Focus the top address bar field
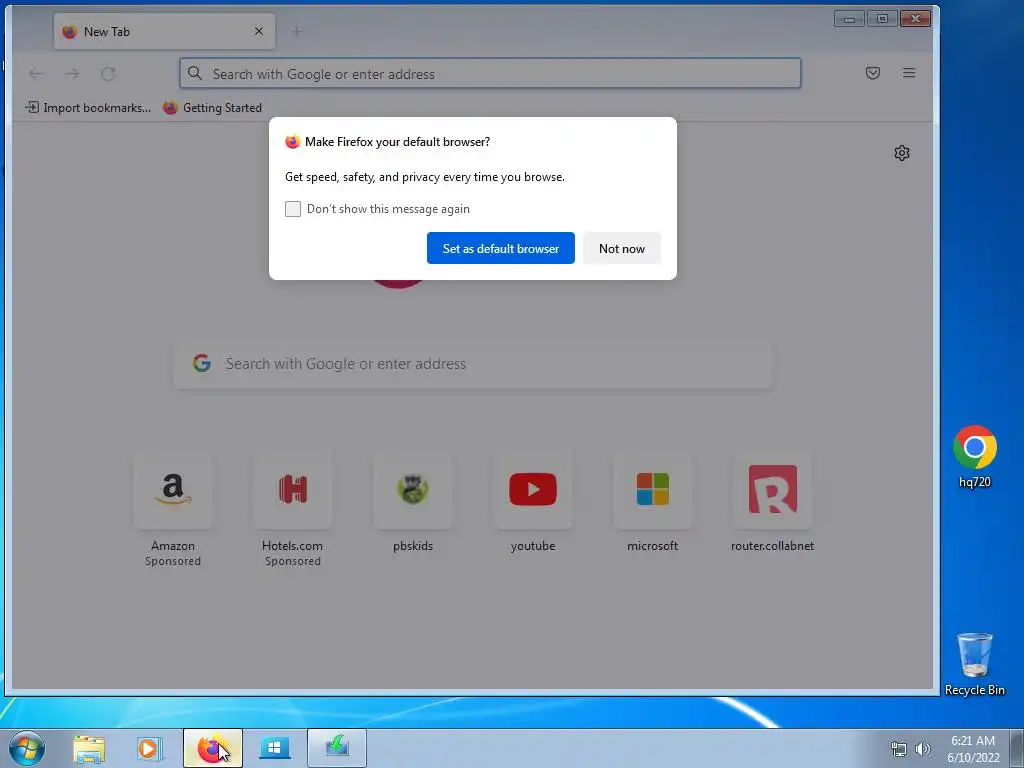This screenshot has width=1024, height=768. 490,73
